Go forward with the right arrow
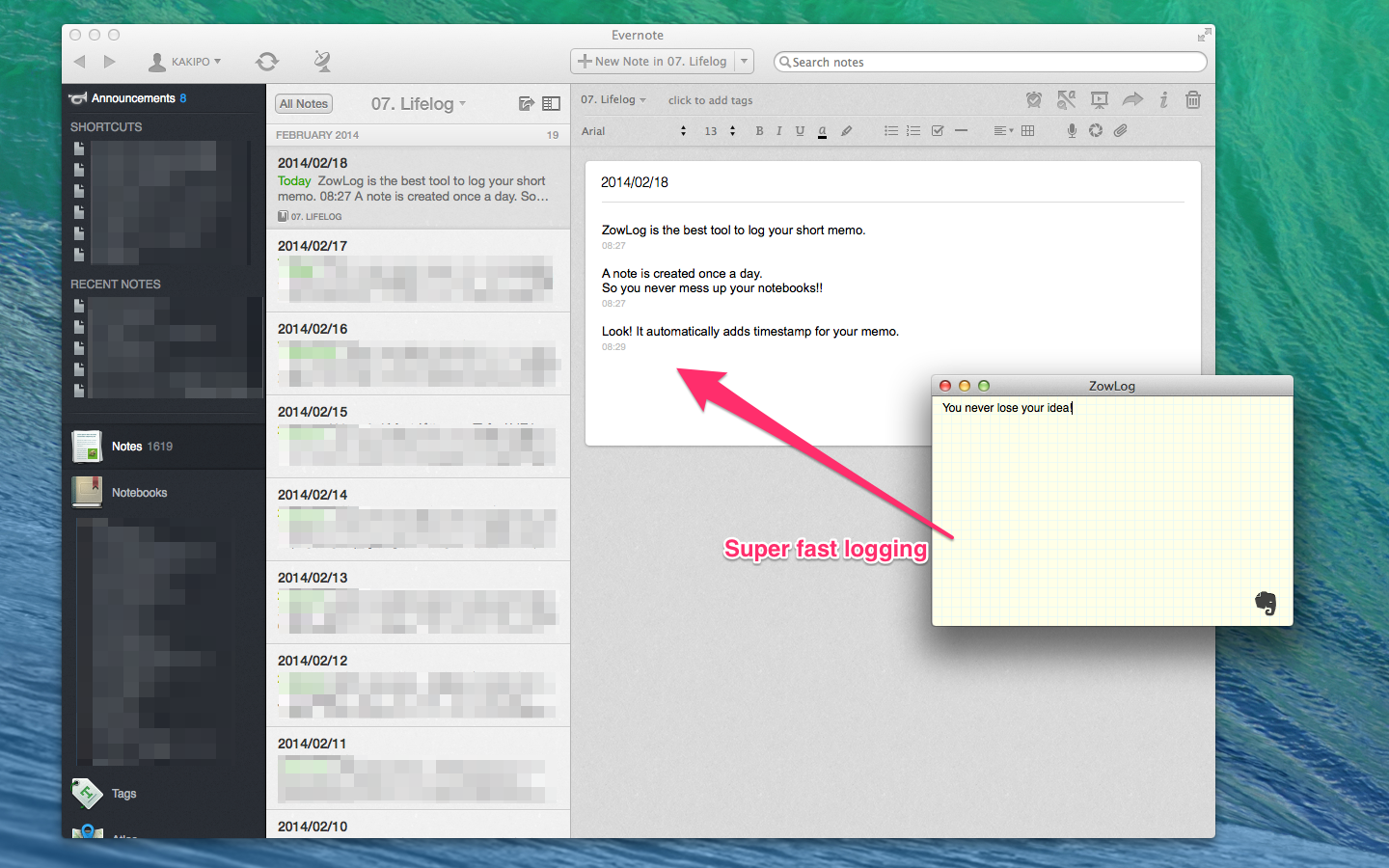Image resolution: width=1389 pixels, height=868 pixels. [x=109, y=62]
